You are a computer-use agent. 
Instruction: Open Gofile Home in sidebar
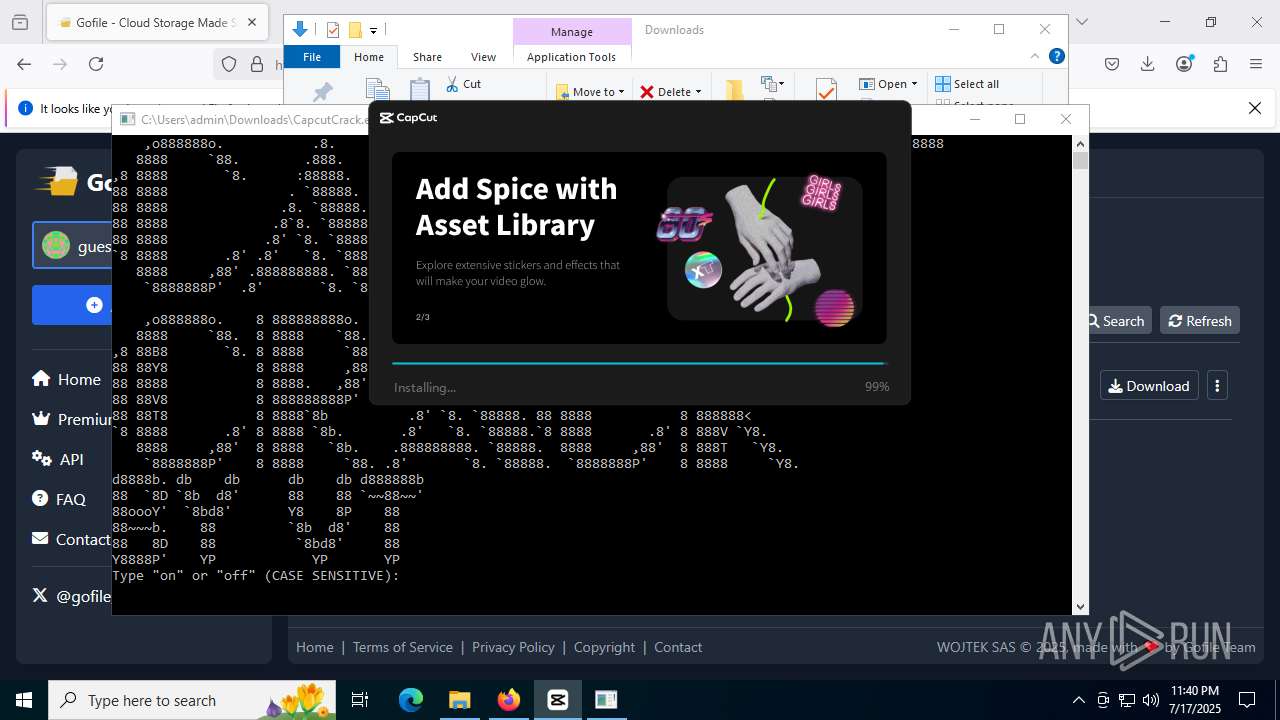click(66, 379)
